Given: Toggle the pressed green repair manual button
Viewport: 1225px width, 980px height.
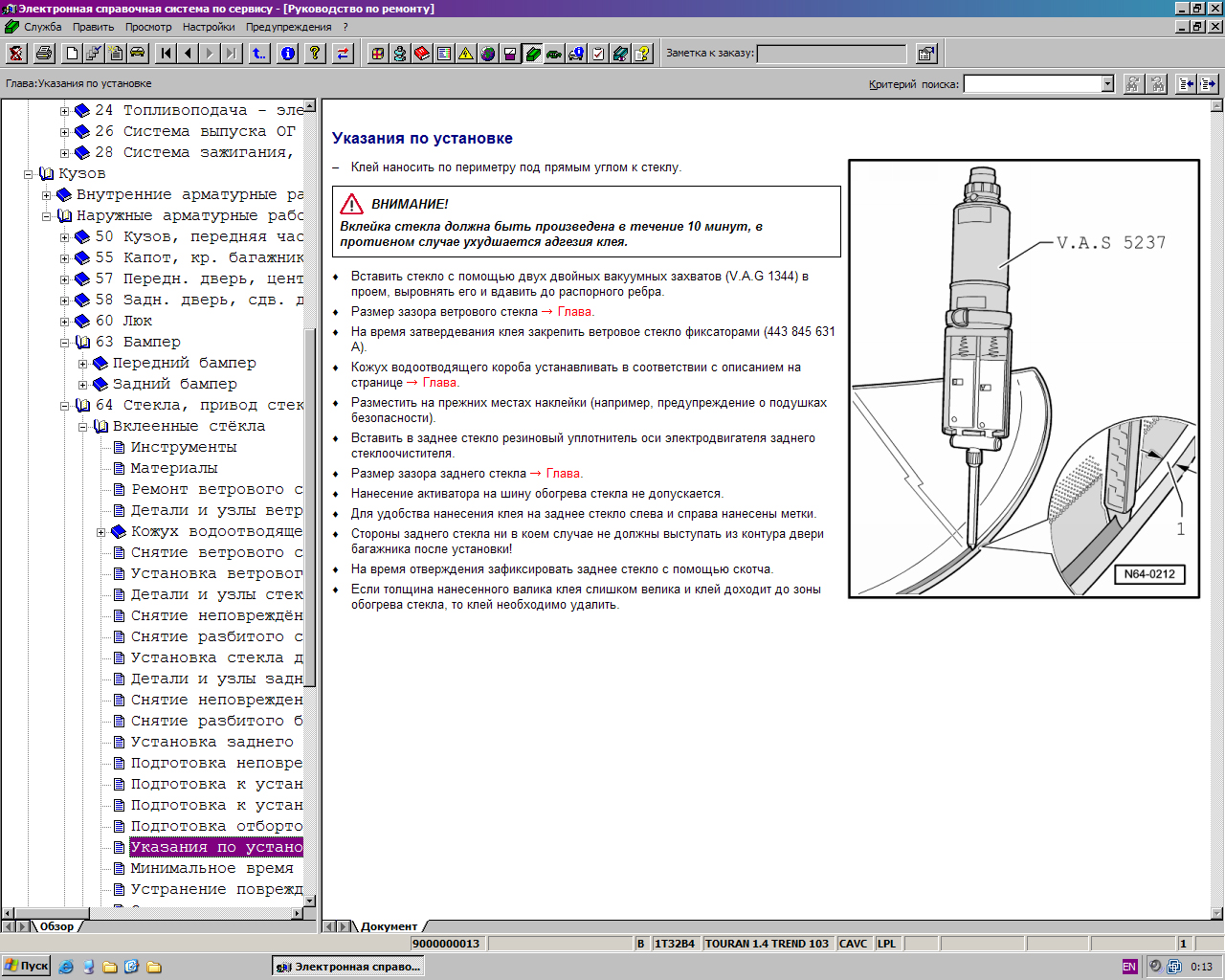Looking at the screenshot, I should tap(532, 54).
